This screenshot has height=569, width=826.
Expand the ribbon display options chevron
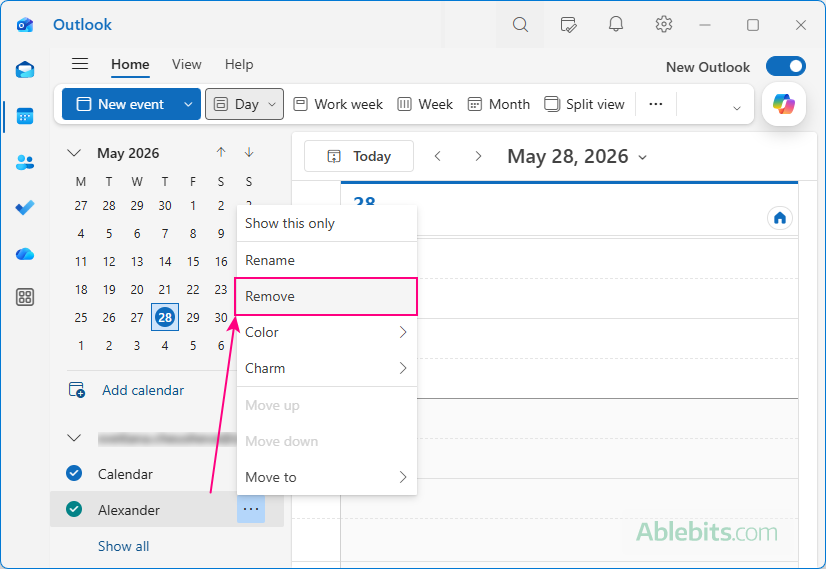tap(737, 108)
